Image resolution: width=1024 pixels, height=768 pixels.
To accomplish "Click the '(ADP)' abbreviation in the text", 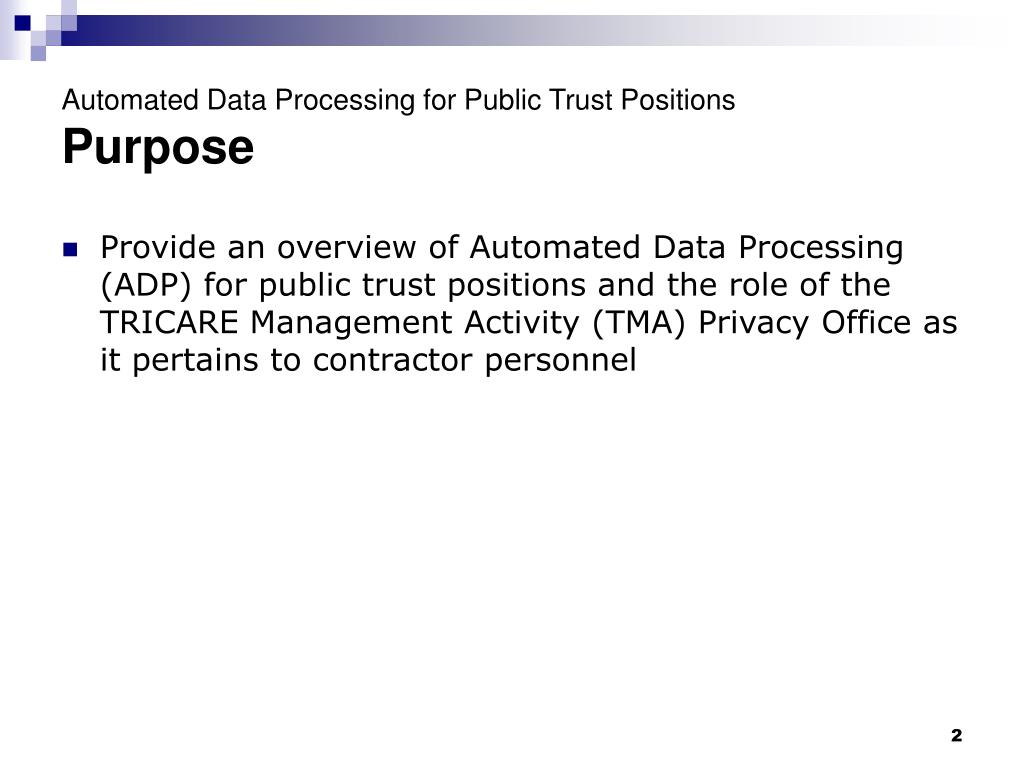I will (x=146, y=285).
